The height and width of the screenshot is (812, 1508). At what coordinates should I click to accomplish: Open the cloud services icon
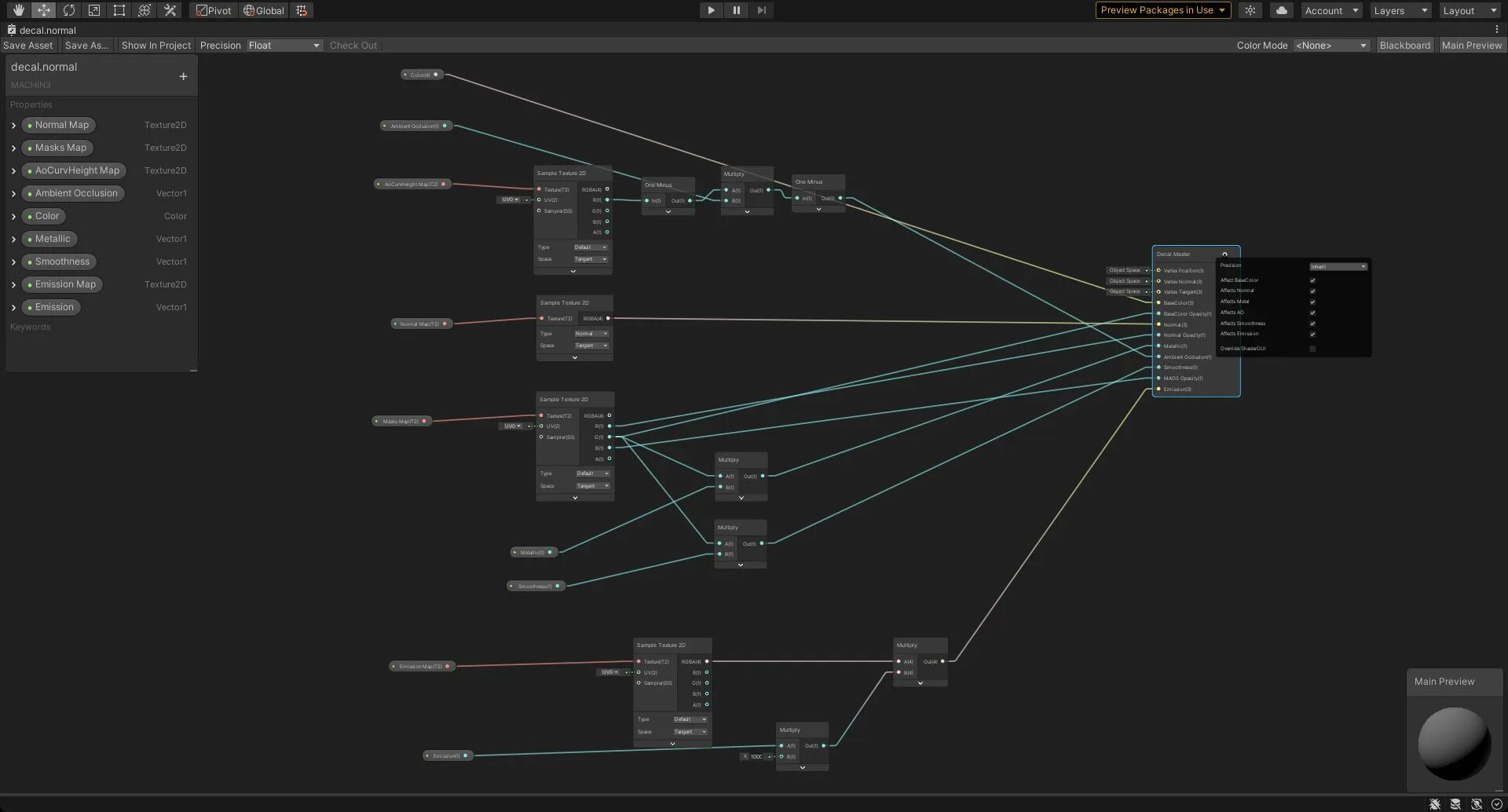point(1282,10)
